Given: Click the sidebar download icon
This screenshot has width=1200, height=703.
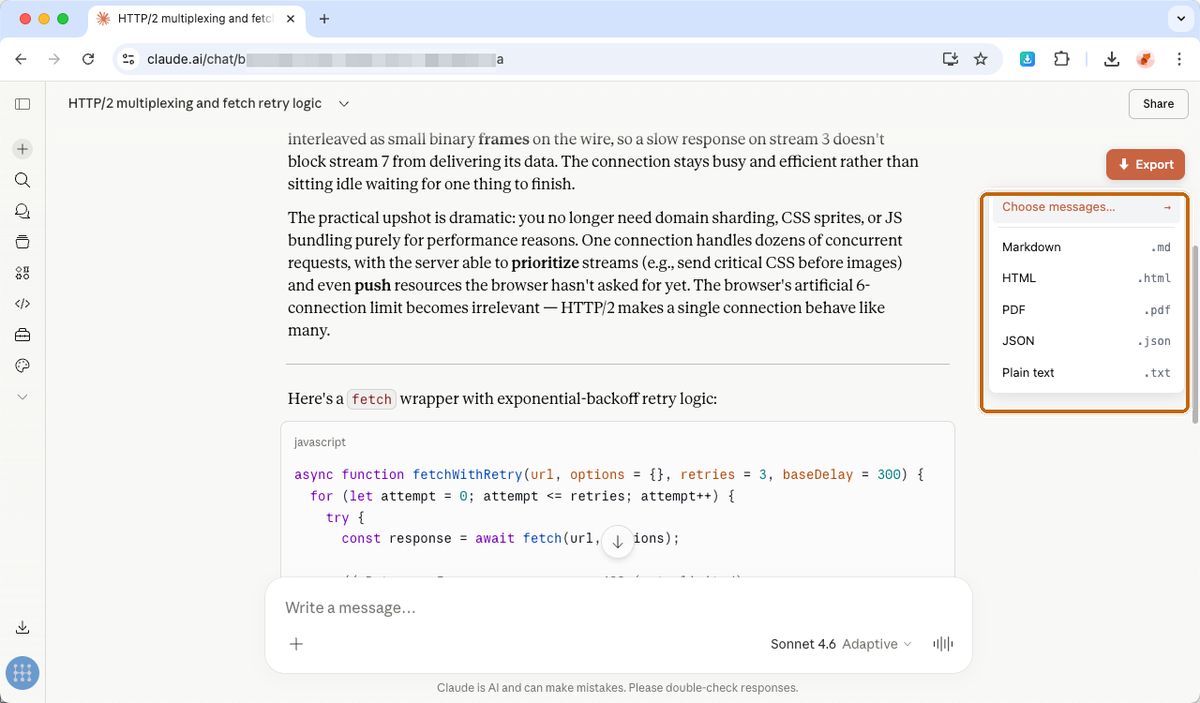Looking at the screenshot, I should click(22, 628).
